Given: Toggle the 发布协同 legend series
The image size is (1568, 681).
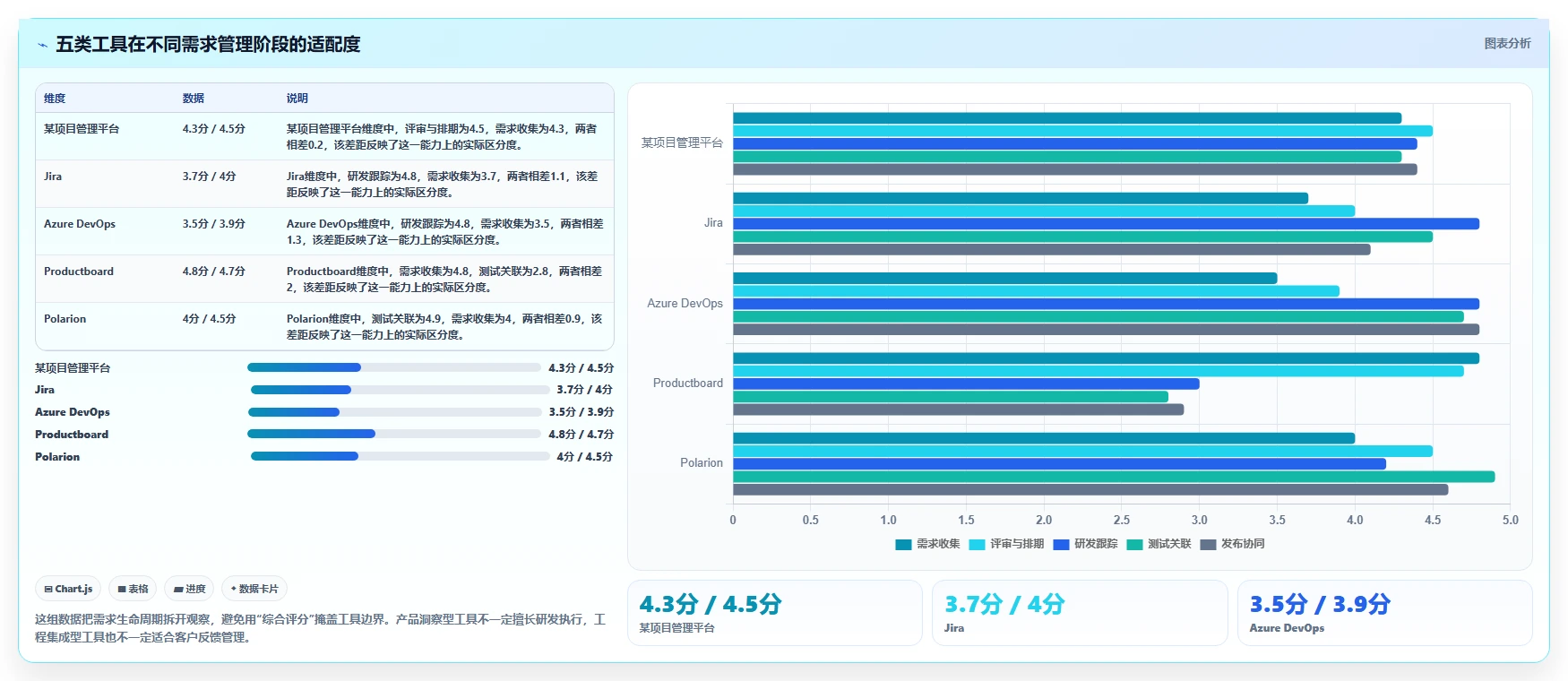Looking at the screenshot, I should 1232,544.
